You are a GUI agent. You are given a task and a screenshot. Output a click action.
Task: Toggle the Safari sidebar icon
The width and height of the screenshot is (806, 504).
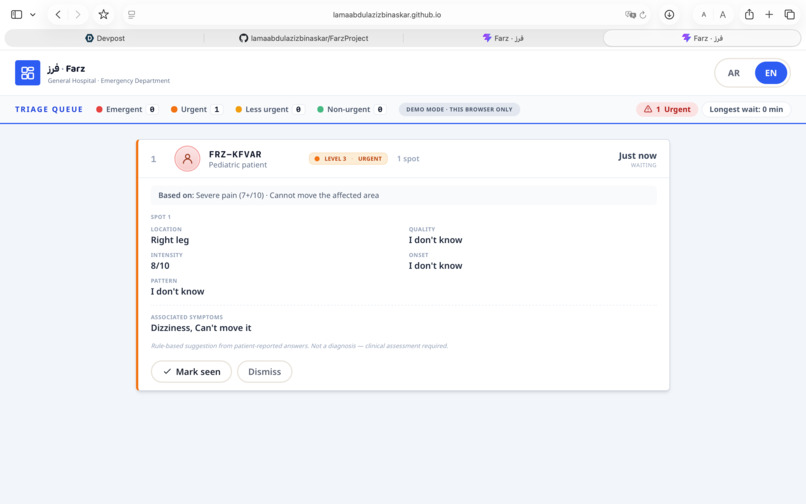[16, 14]
